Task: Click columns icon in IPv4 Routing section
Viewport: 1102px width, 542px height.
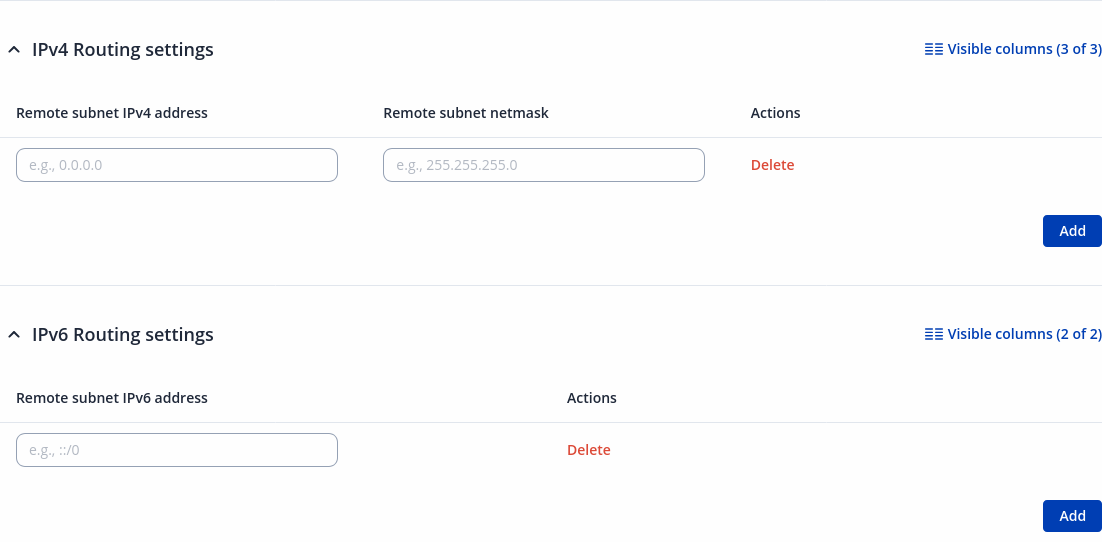Action: [934, 49]
